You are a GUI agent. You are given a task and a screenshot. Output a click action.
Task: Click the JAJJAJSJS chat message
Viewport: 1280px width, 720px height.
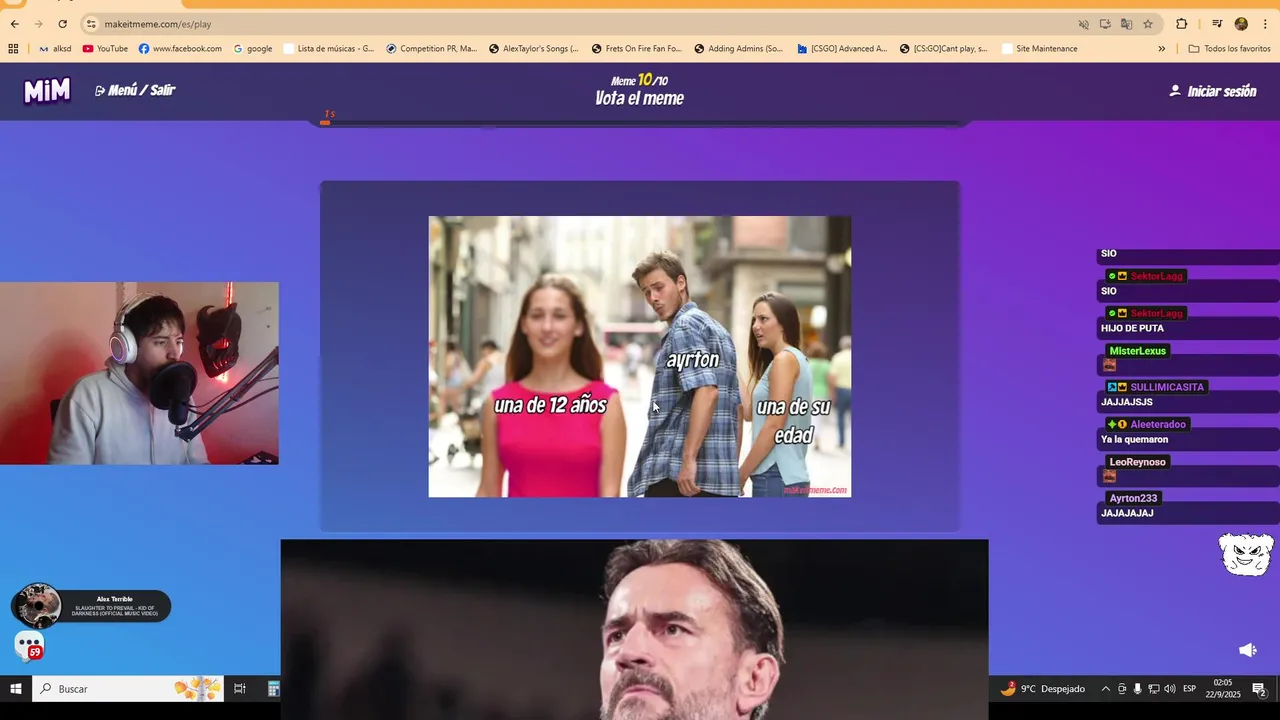click(x=1127, y=402)
